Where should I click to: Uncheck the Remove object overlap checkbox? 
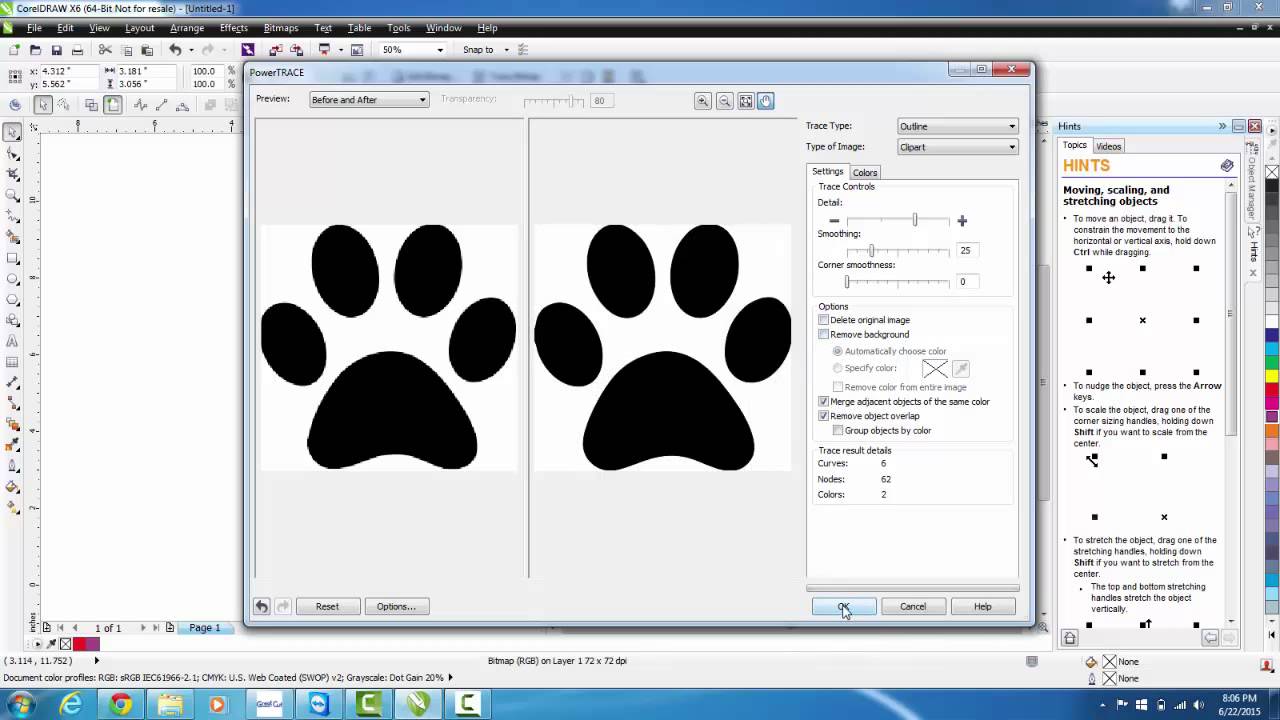824,416
